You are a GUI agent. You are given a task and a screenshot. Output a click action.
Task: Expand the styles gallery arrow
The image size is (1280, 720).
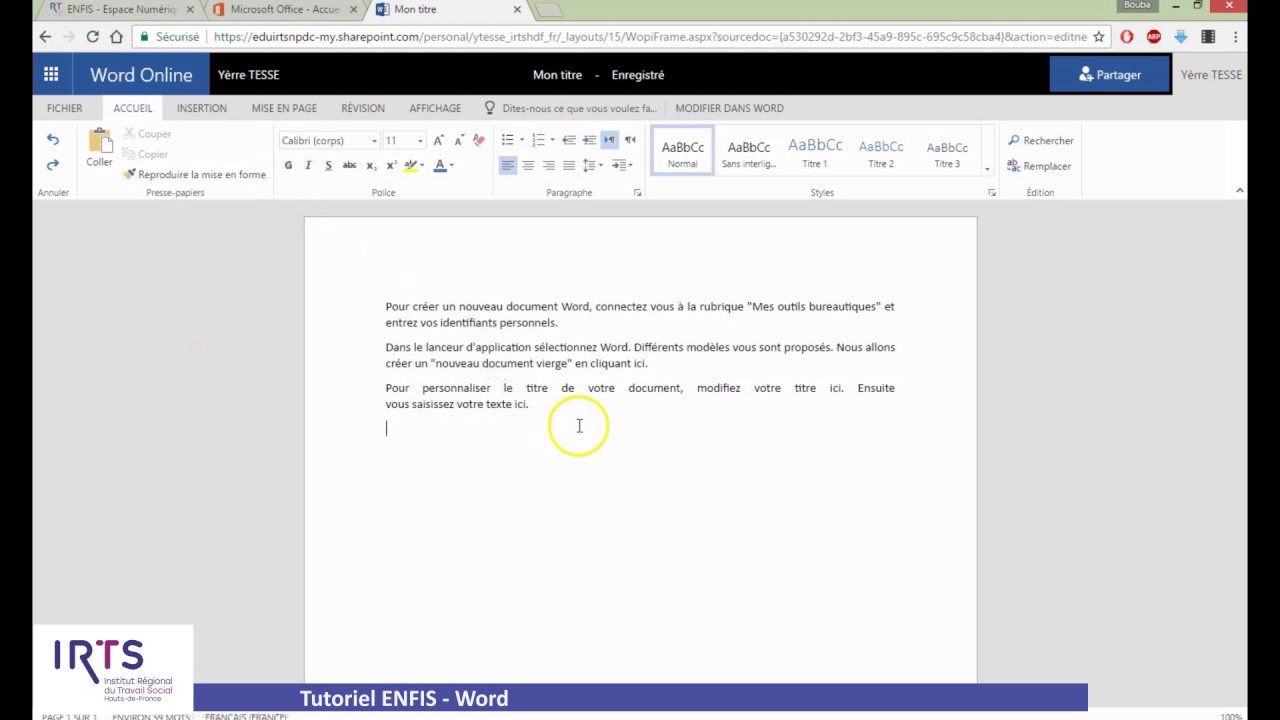click(987, 168)
